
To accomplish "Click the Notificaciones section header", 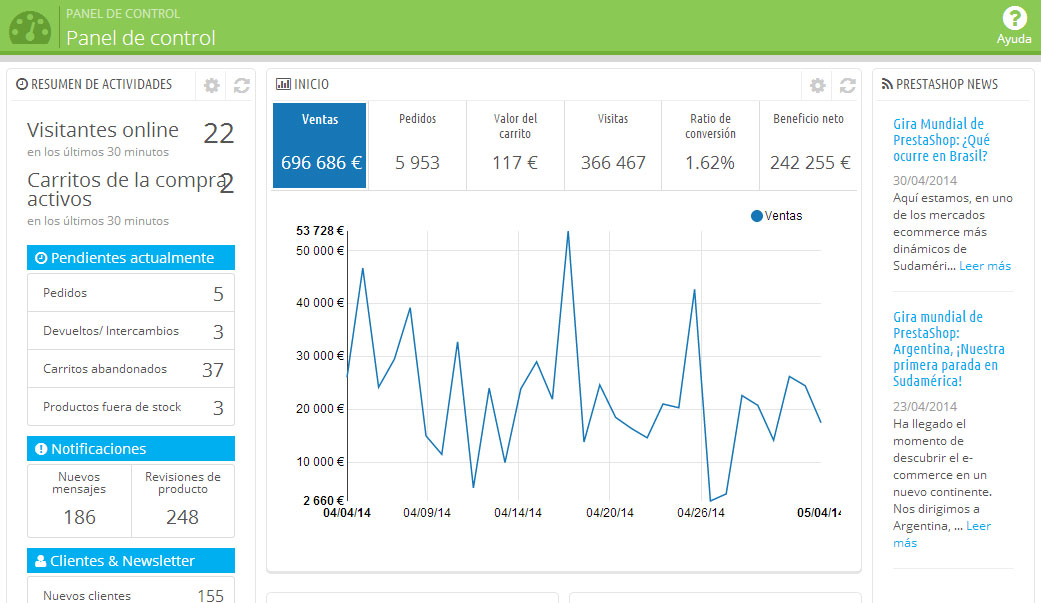I will 131,448.
